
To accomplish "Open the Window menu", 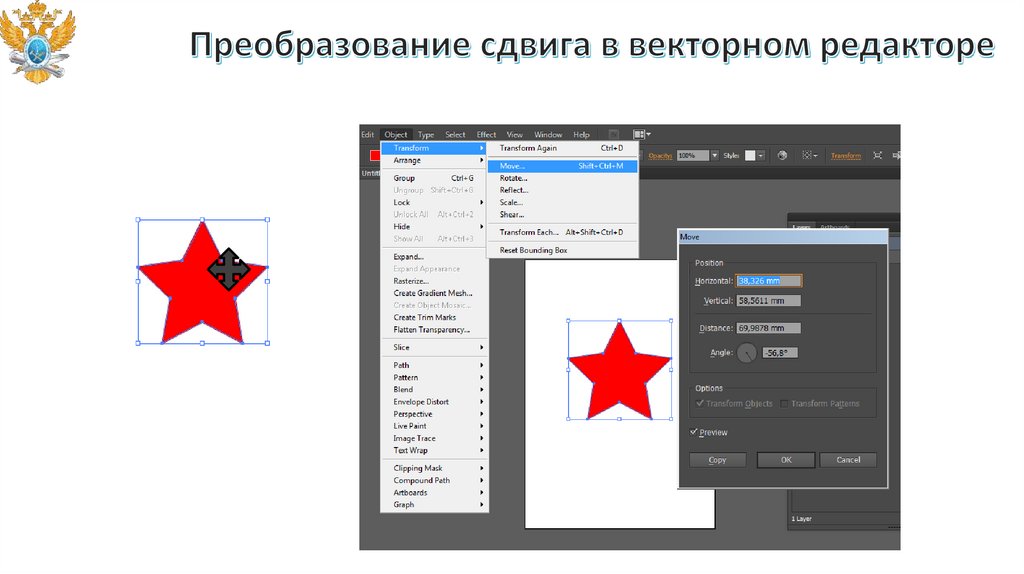I will 548,135.
